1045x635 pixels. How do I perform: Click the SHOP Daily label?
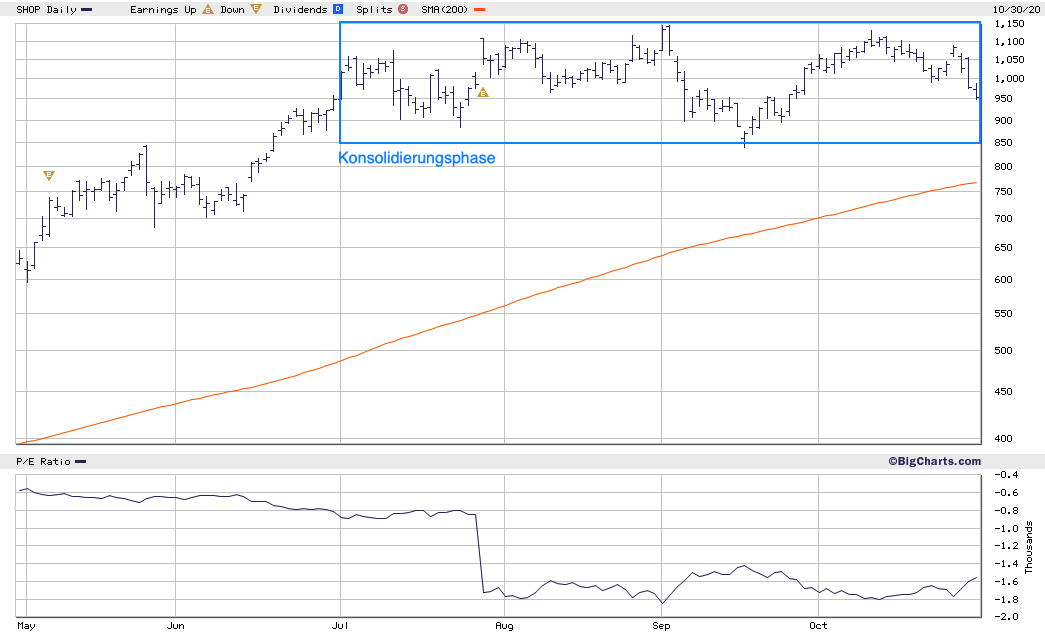[46, 10]
